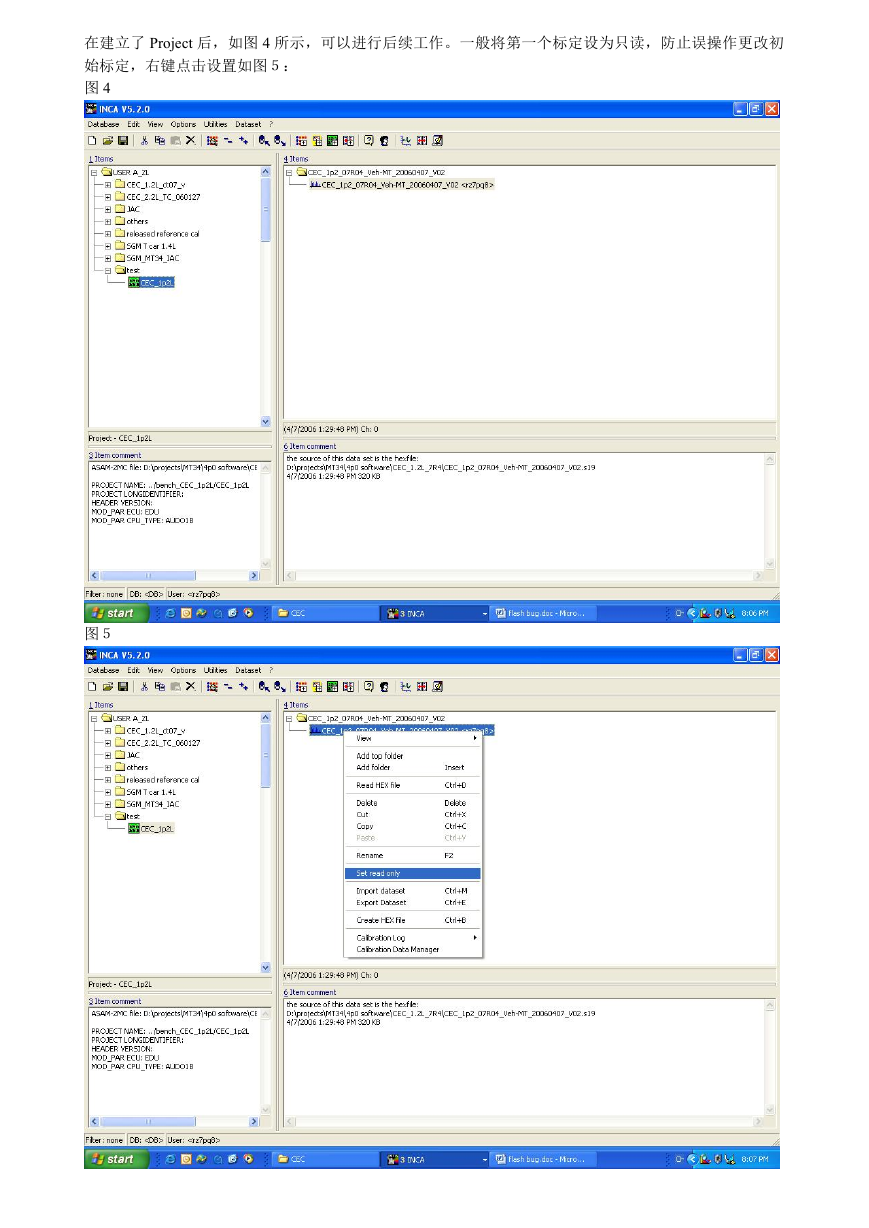This screenshot has height=1228, width=869.
Task: Open Utilities menu in Figure 5 window
Action: (x=216, y=670)
